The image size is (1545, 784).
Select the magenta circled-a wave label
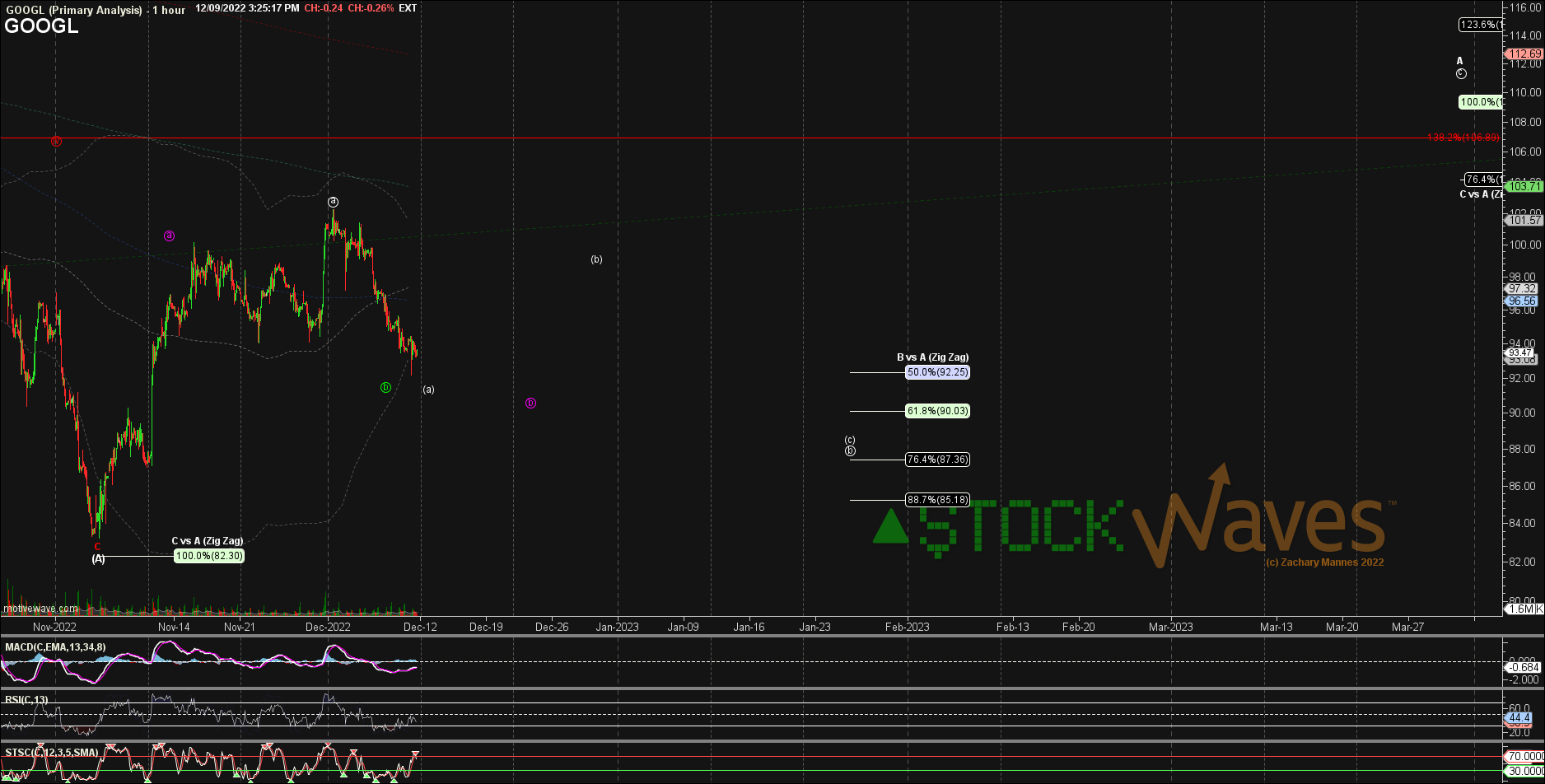169,236
